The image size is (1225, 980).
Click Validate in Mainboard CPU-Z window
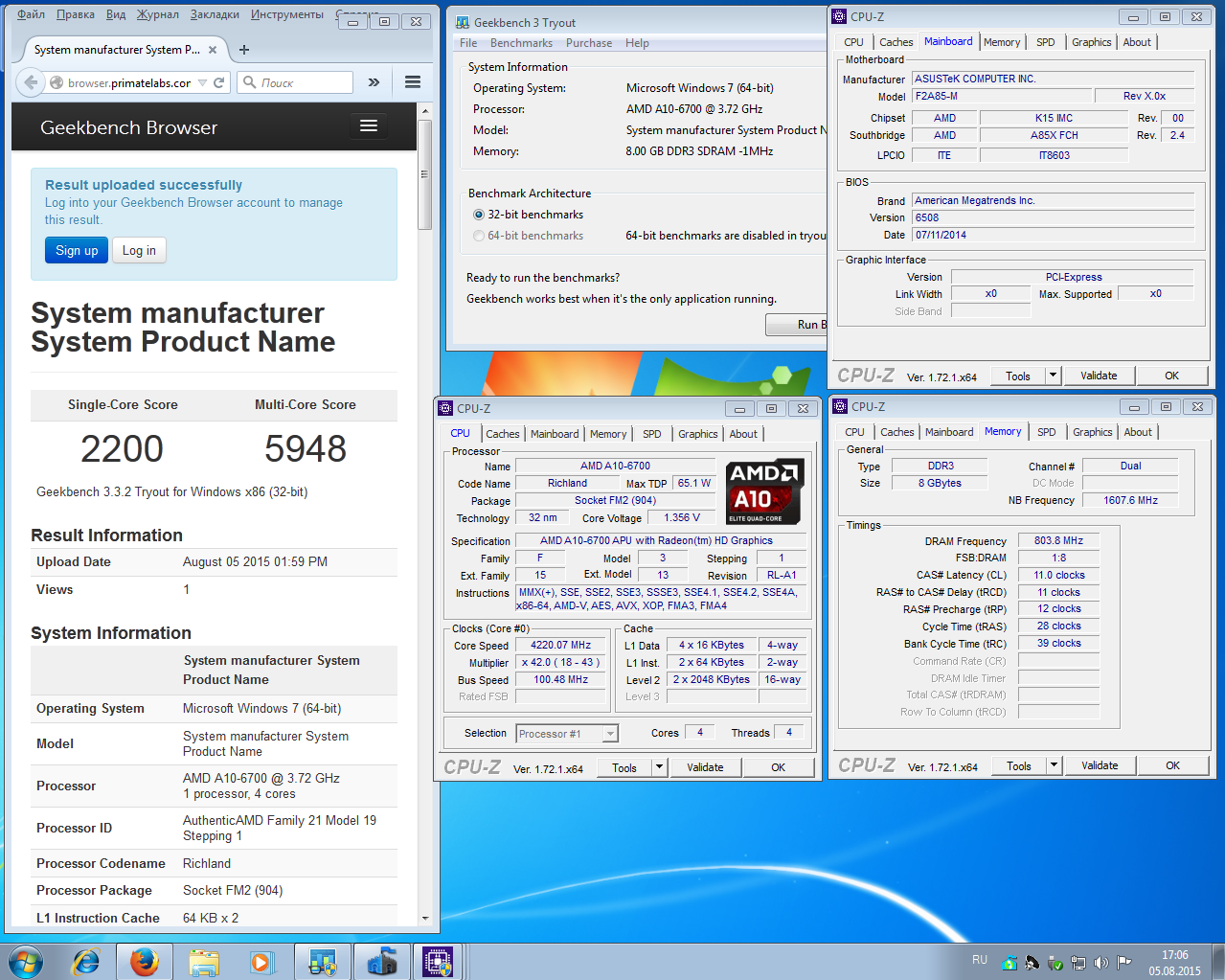tap(1099, 376)
